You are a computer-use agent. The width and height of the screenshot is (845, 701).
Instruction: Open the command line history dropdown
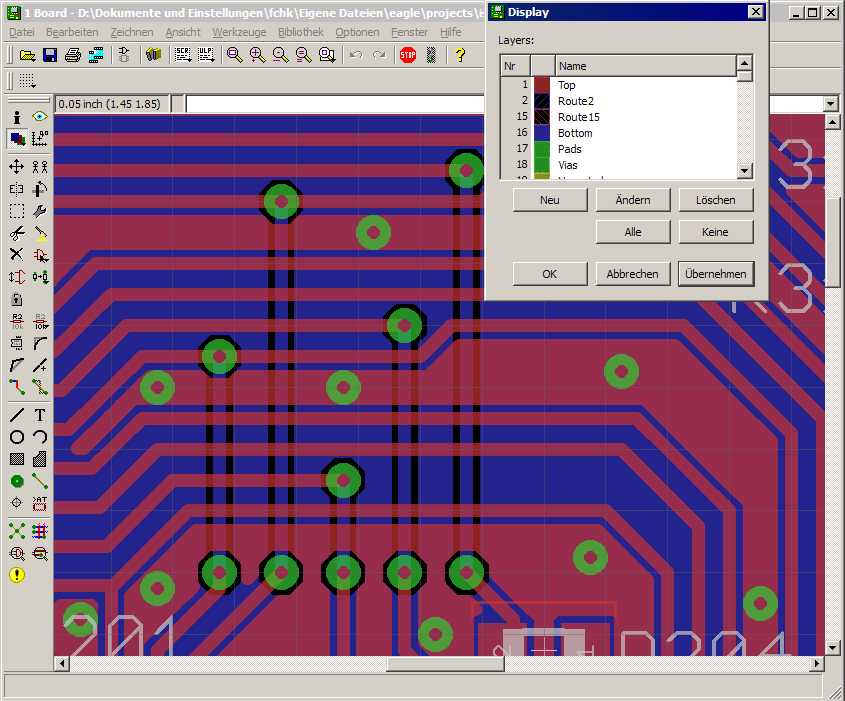coord(830,104)
